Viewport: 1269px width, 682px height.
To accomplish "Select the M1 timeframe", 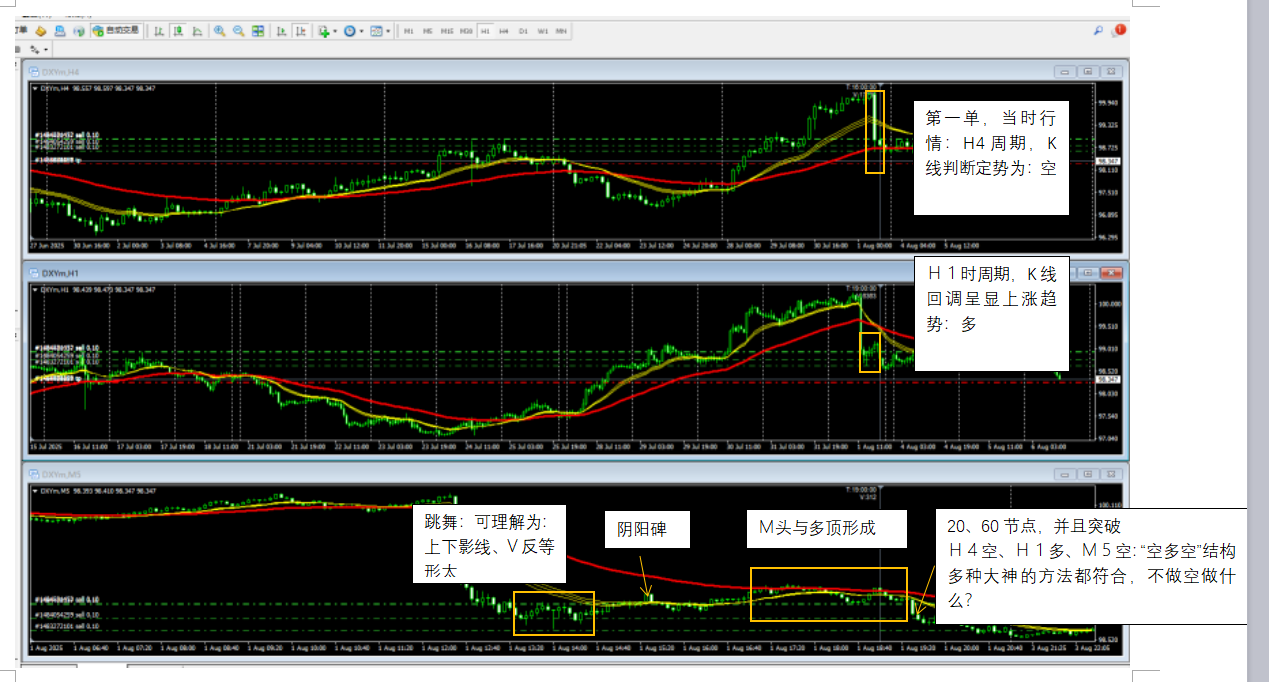I will pos(408,32).
